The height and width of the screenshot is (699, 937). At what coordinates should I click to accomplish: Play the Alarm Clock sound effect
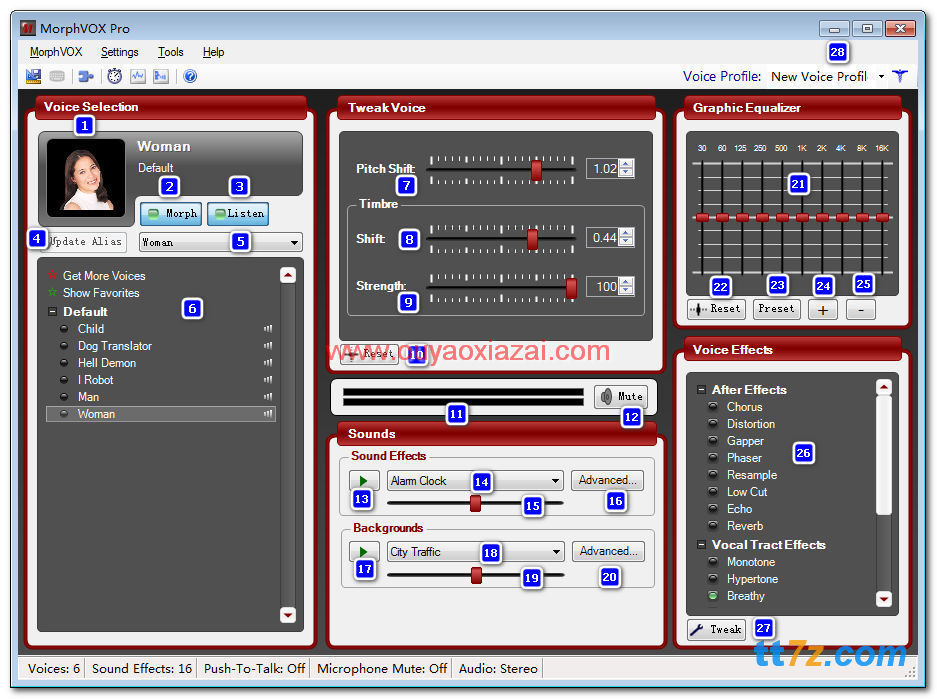pyautogui.click(x=364, y=480)
